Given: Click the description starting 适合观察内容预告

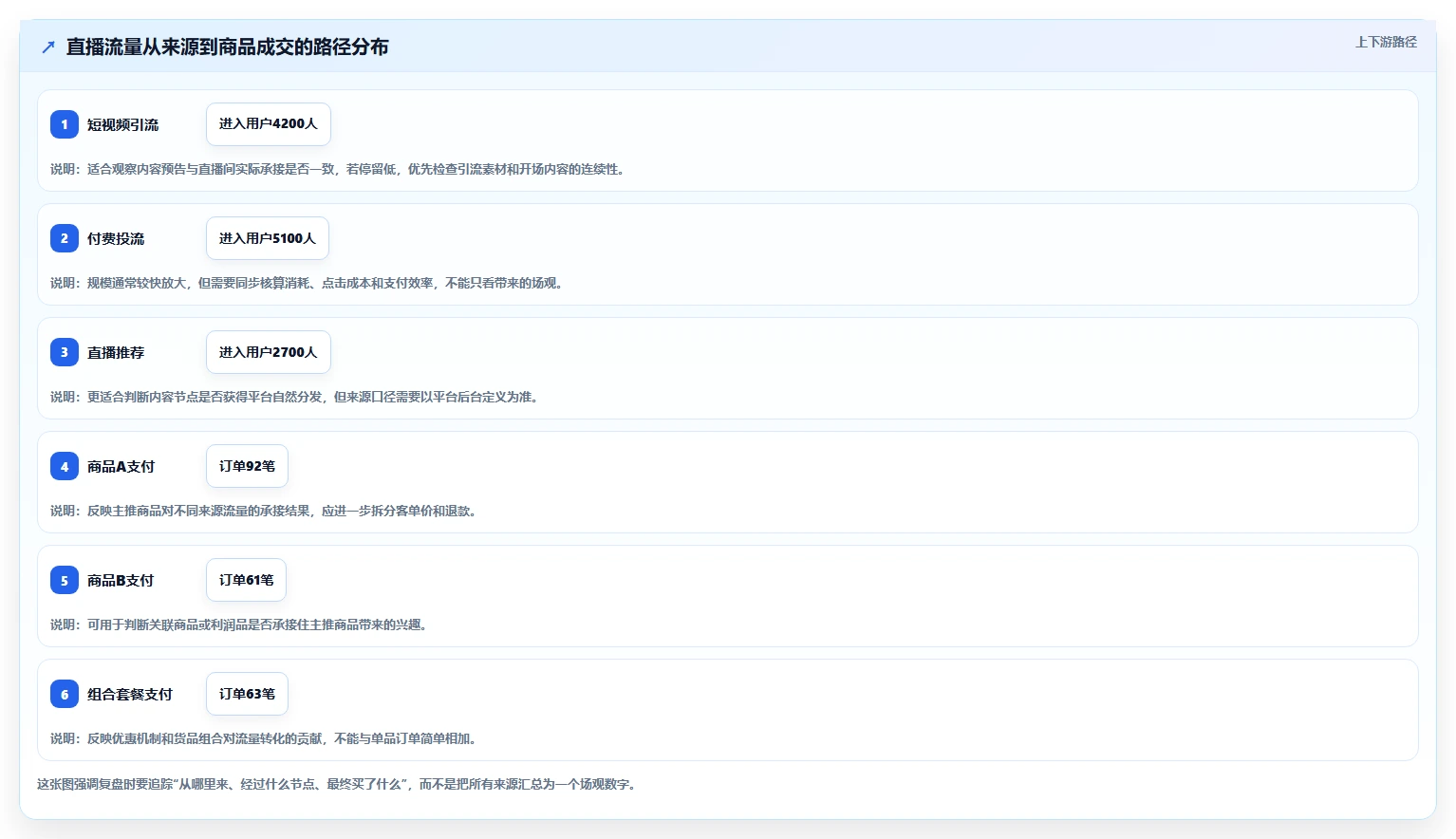Looking at the screenshot, I should [x=337, y=169].
